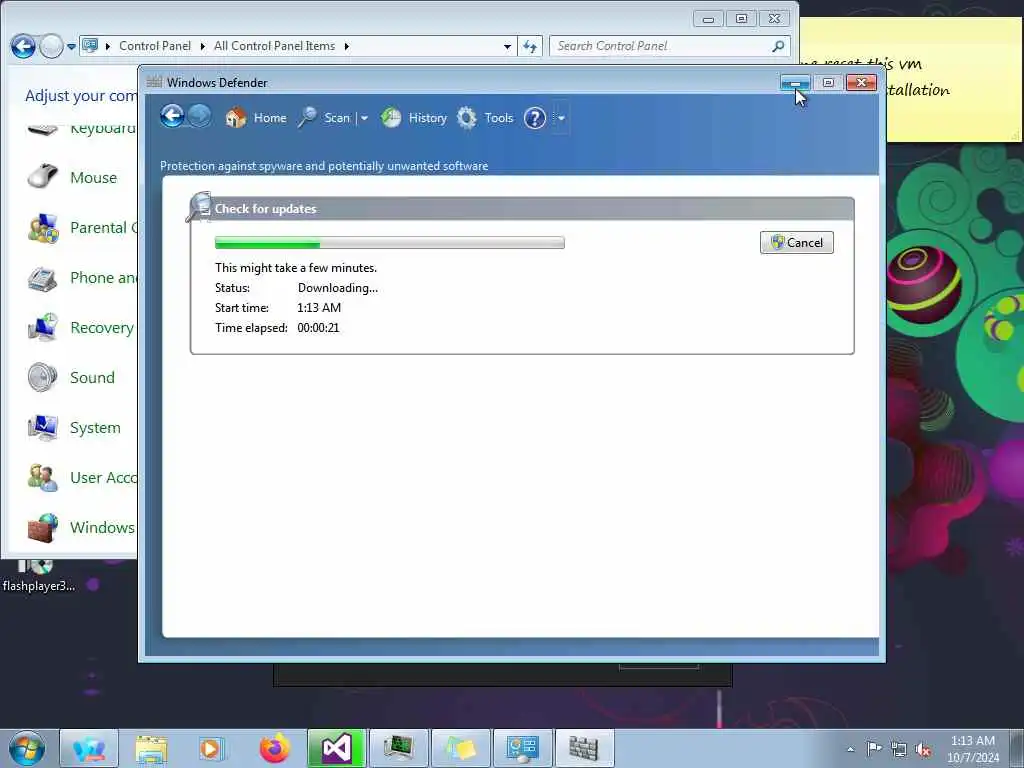The image size is (1024, 768).
Task: Show hidden system tray icons
Action: pos(850,749)
